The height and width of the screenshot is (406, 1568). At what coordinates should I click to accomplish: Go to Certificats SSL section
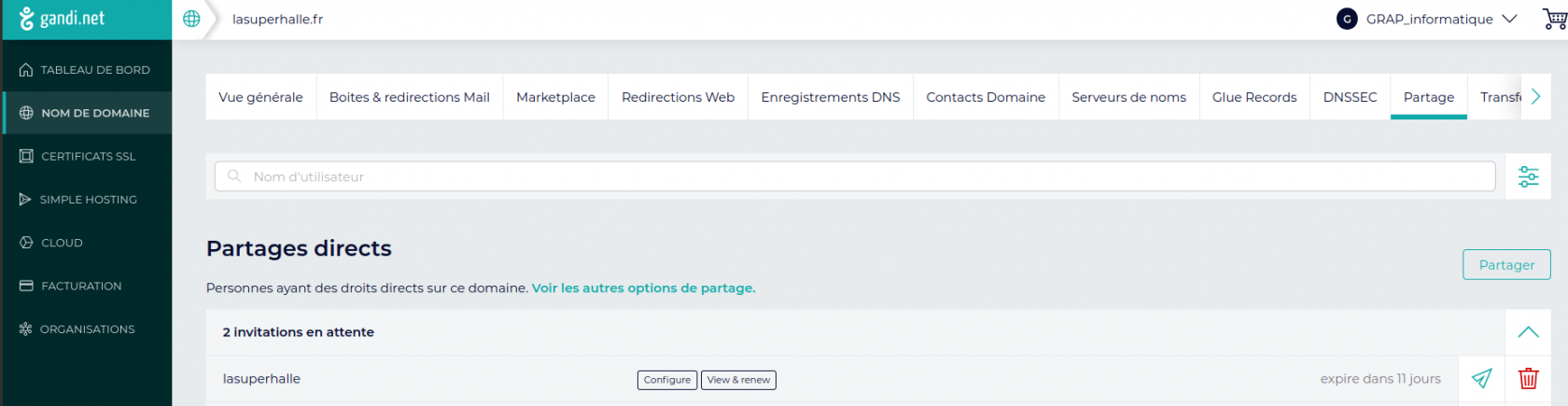(x=86, y=157)
